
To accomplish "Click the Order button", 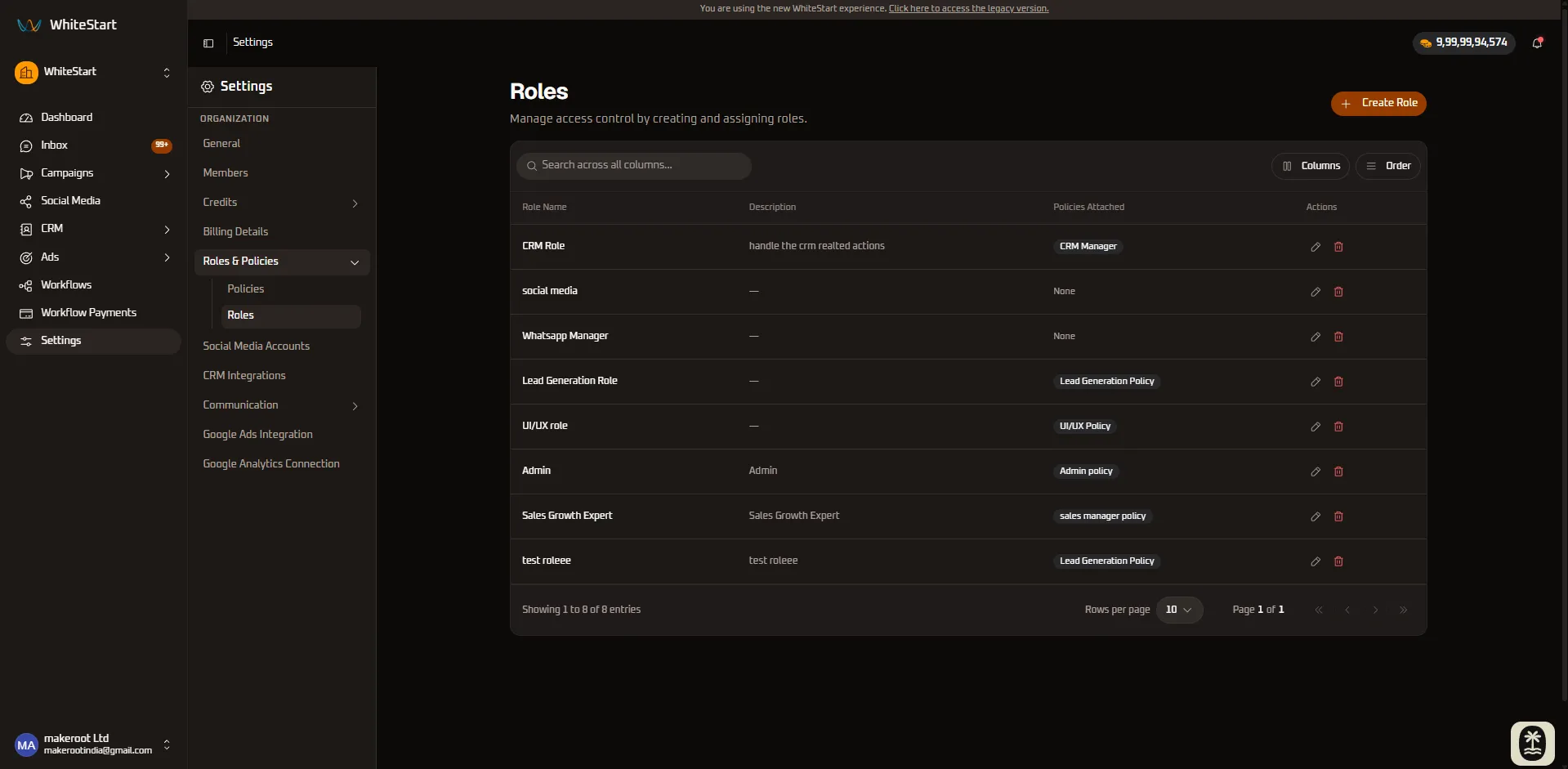I will tap(1388, 166).
